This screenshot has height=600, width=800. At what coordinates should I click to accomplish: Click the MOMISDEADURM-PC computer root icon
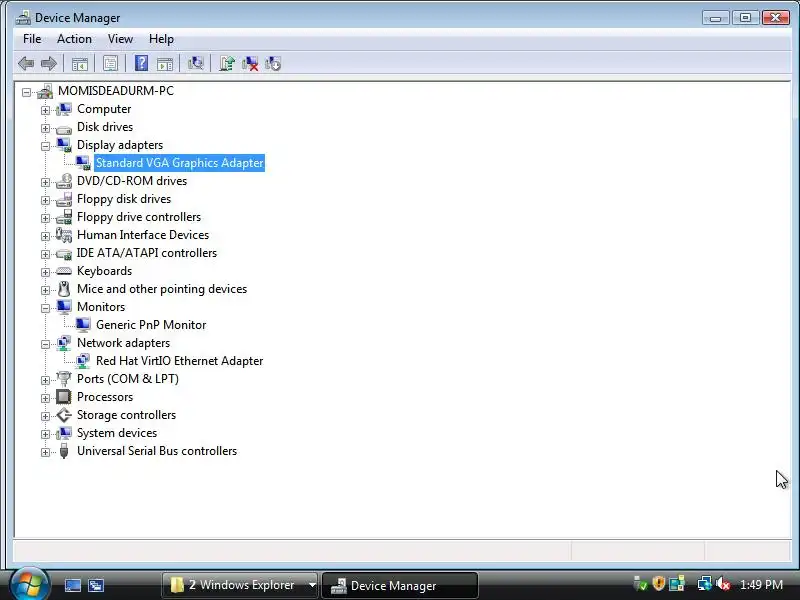45,91
